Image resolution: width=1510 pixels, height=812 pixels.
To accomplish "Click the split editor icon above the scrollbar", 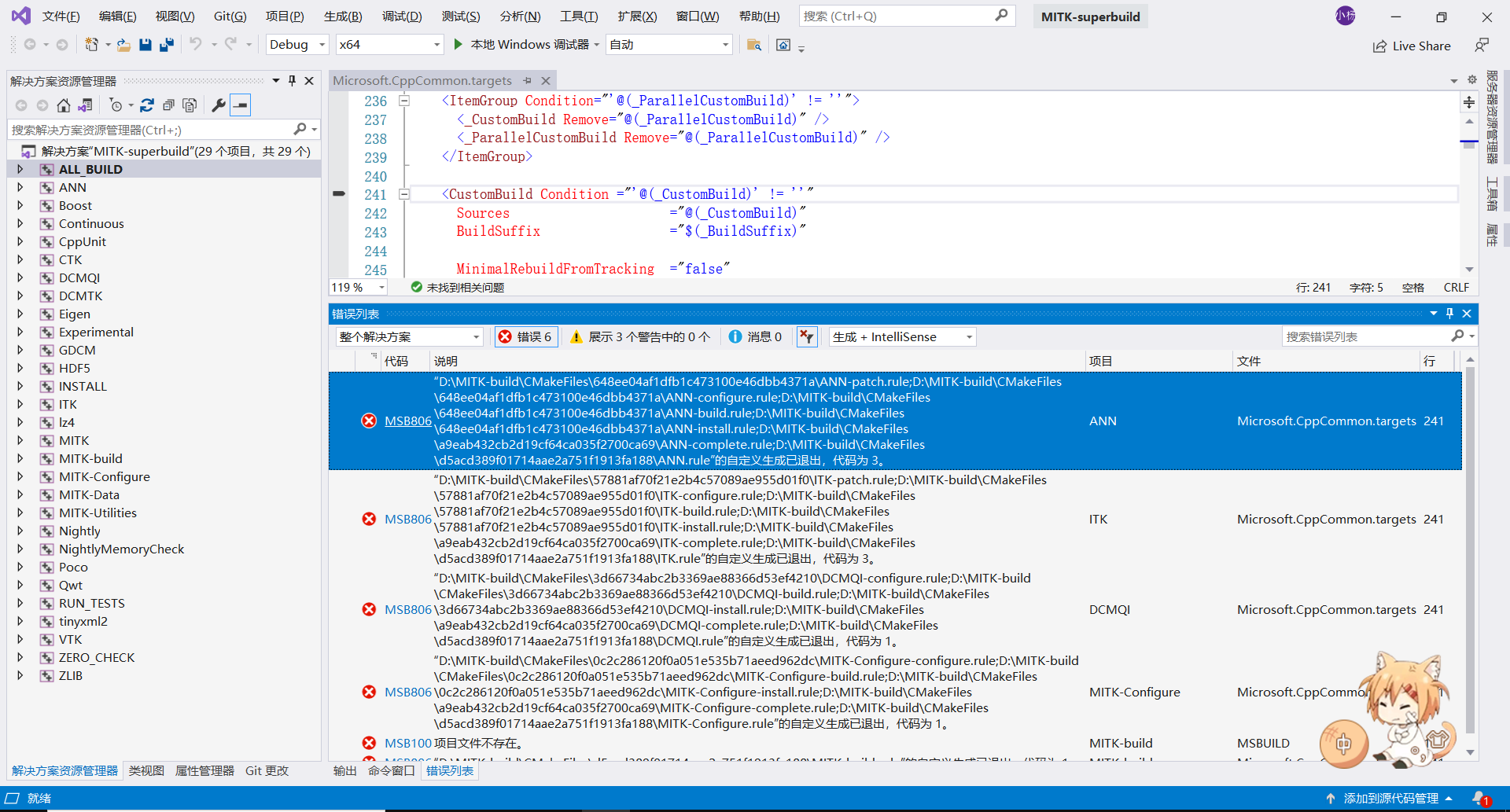I will [1469, 102].
